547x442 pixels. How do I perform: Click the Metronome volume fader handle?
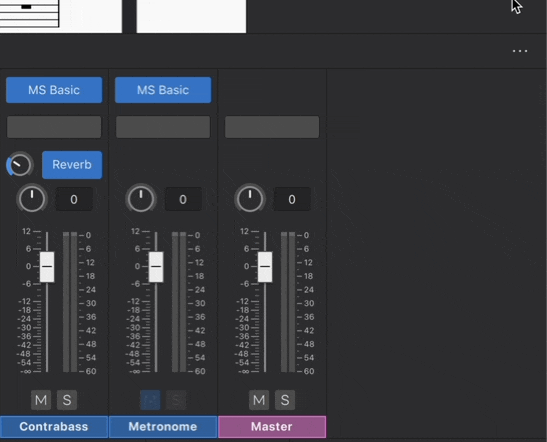coord(156,267)
